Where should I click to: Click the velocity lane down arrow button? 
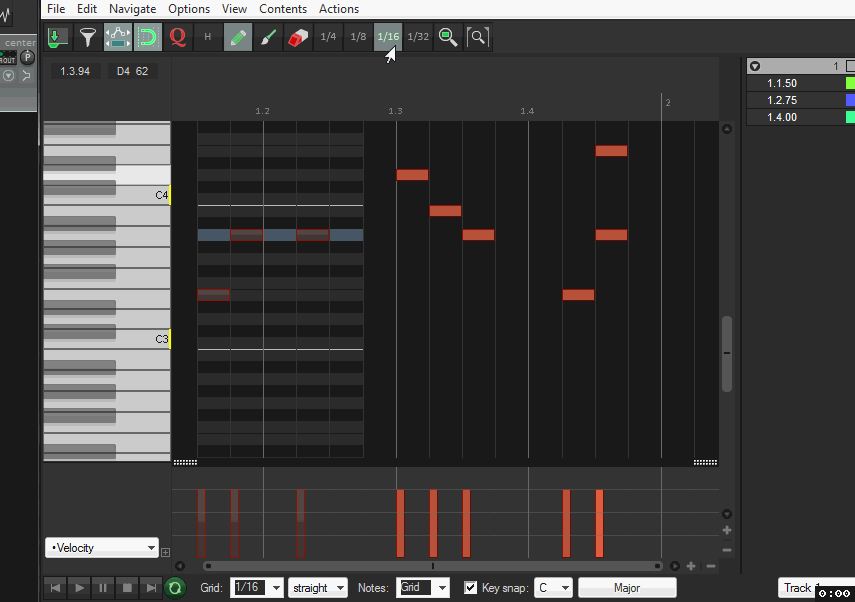727,514
